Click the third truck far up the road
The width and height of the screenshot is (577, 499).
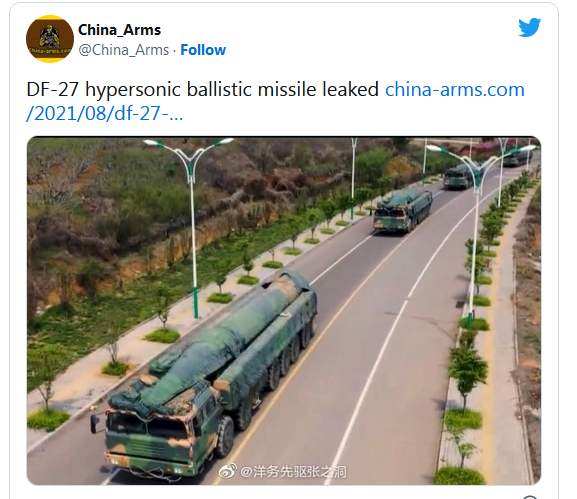click(462, 176)
